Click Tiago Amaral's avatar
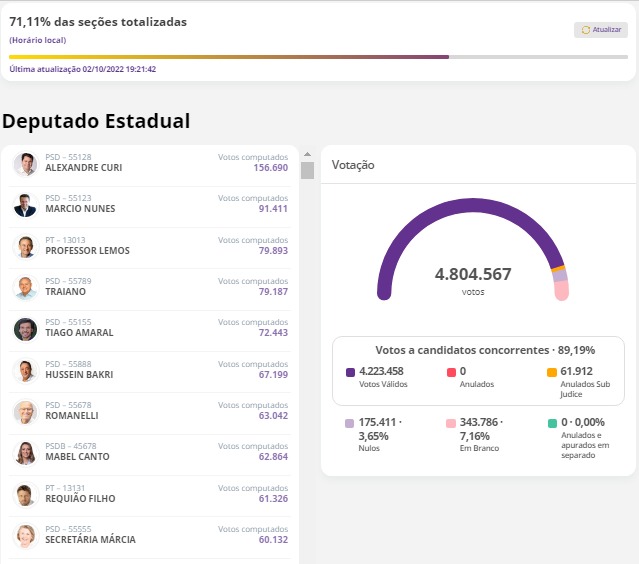The image size is (639, 564). click(25, 329)
